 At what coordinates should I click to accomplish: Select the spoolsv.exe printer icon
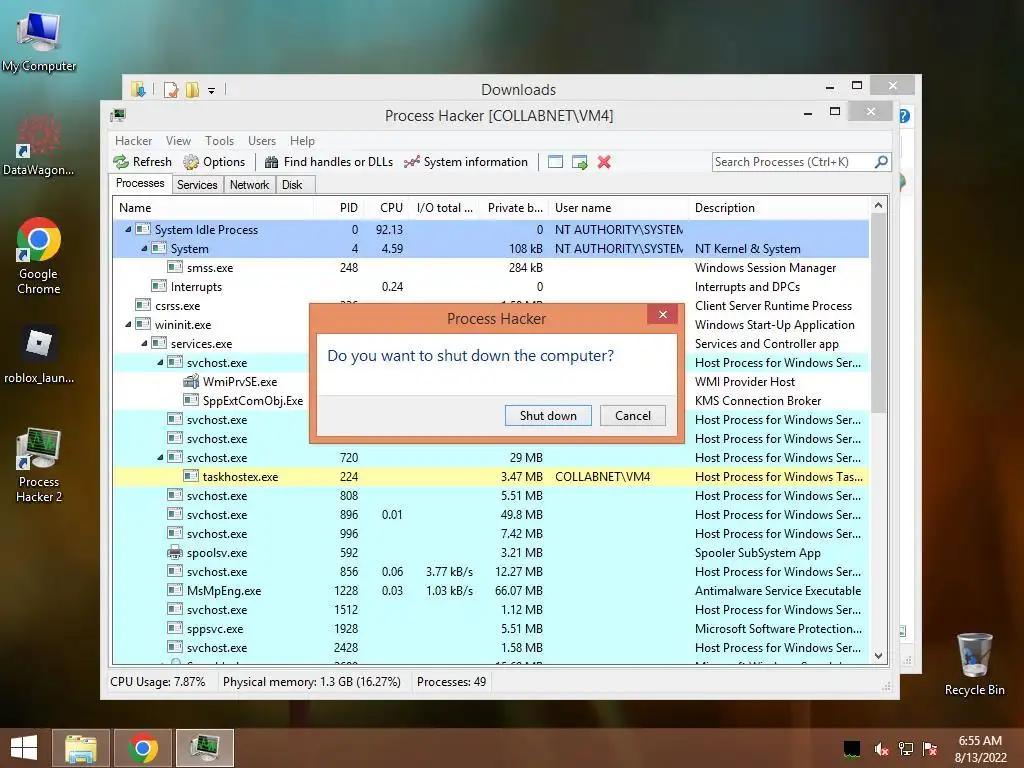174,552
